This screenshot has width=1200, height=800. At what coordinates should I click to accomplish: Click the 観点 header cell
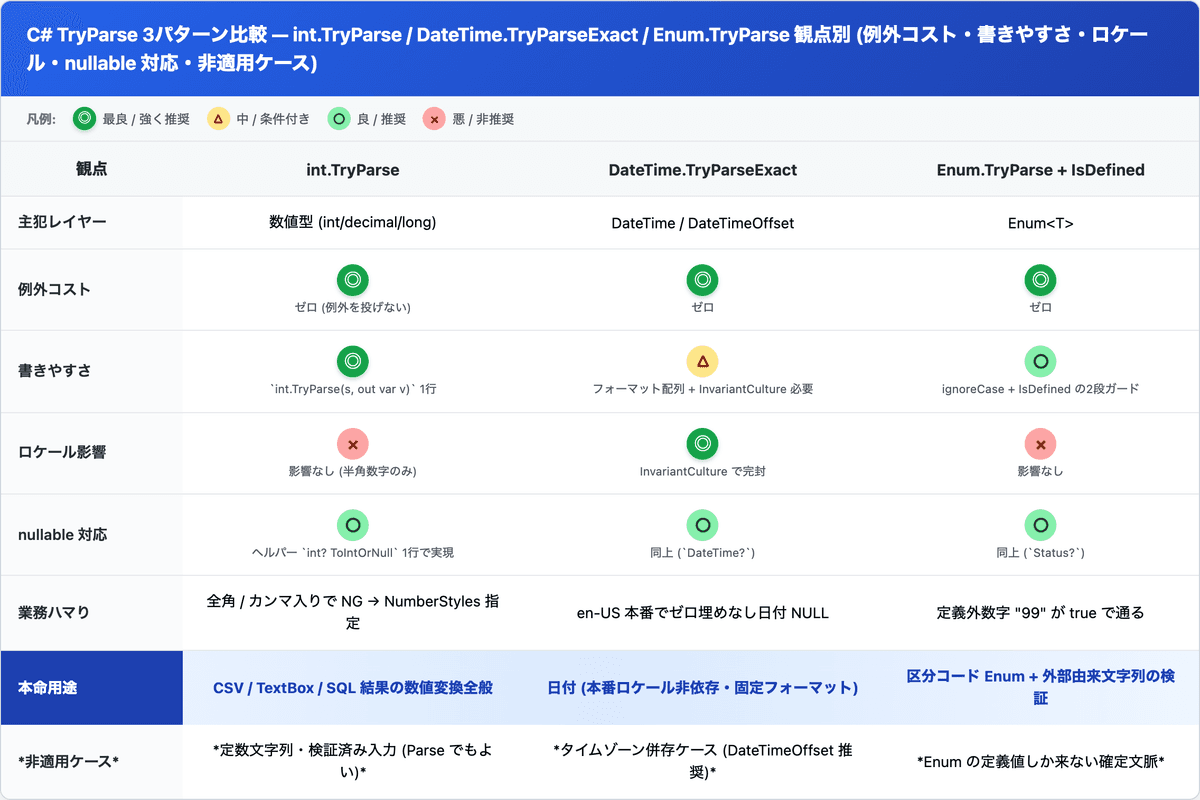tap(92, 169)
